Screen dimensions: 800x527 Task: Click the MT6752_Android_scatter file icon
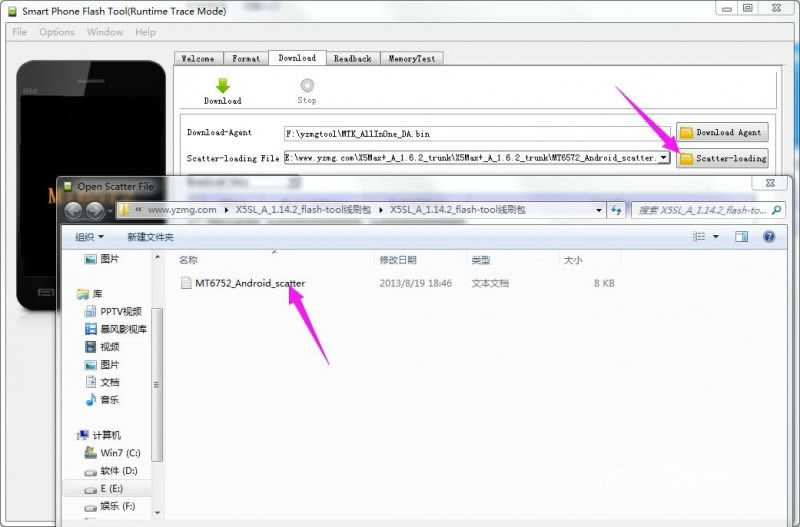[x=186, y=283]
